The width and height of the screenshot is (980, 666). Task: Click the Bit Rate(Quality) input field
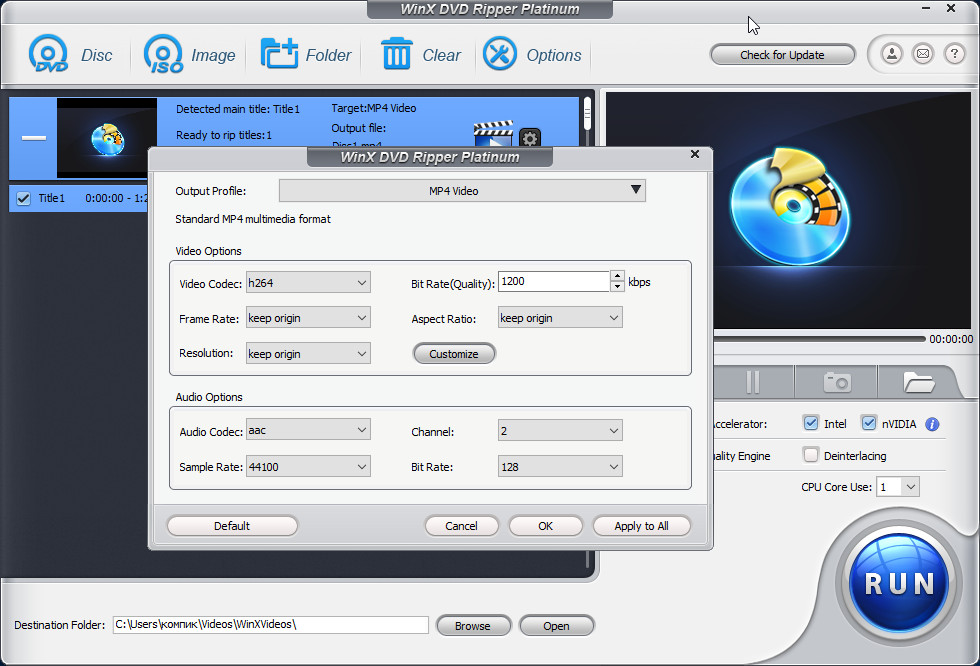pyautogui.click(x=554, y=281)
